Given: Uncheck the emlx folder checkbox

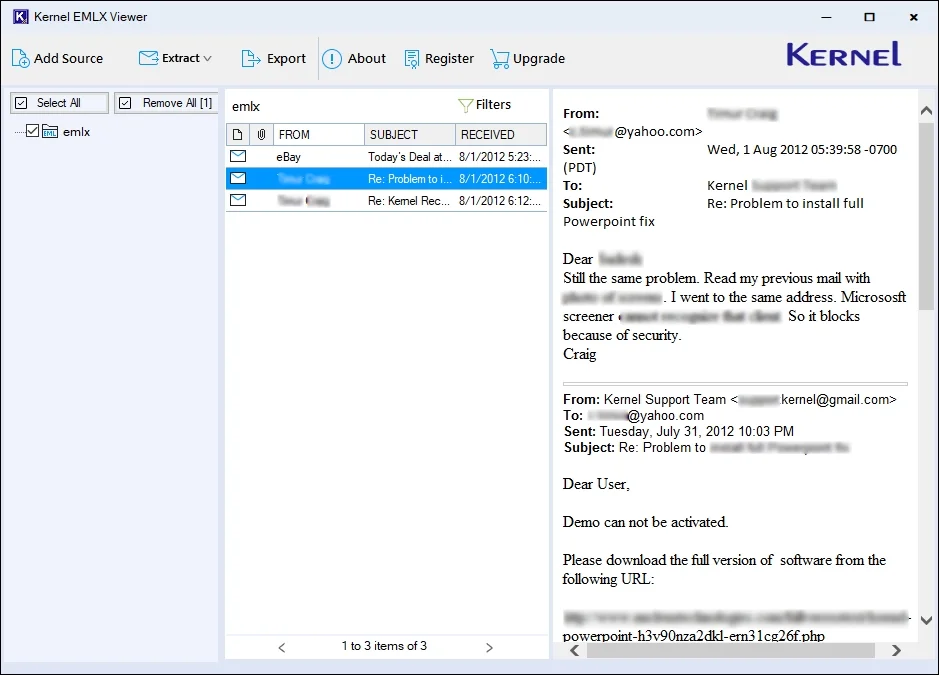Looking at the screenshot, I should click(32, 131).
